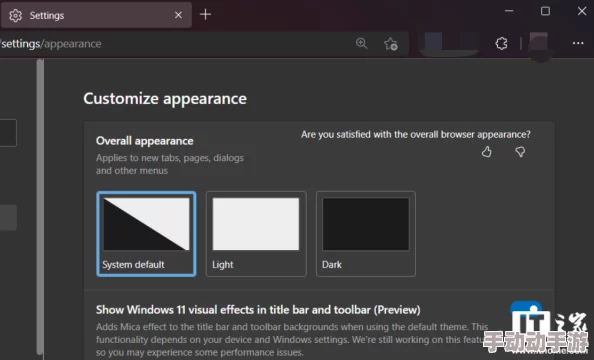
Task: Select the Settings tab
Action: (96, 15)
